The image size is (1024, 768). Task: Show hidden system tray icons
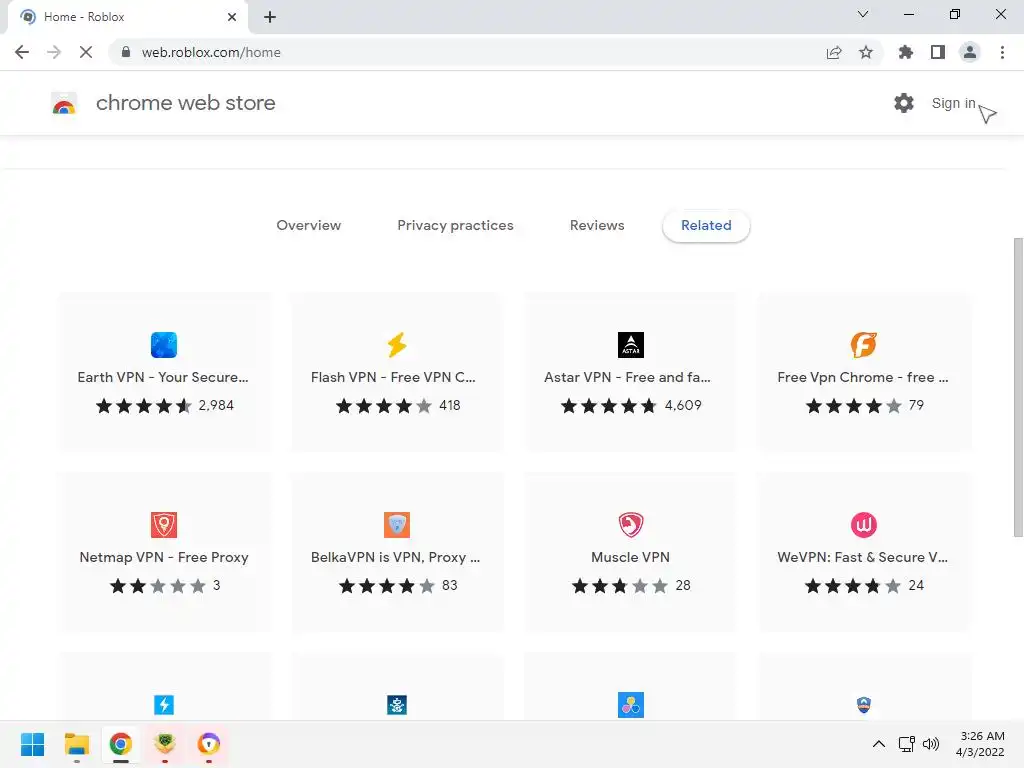click(x=879, y=744)
